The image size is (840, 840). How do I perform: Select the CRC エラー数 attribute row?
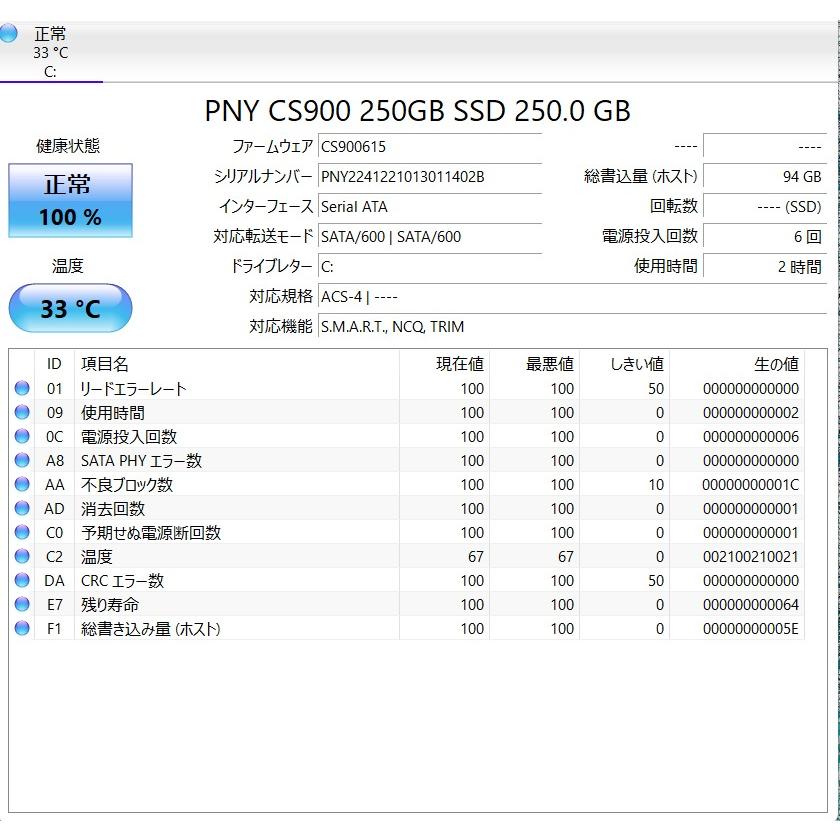407,581
